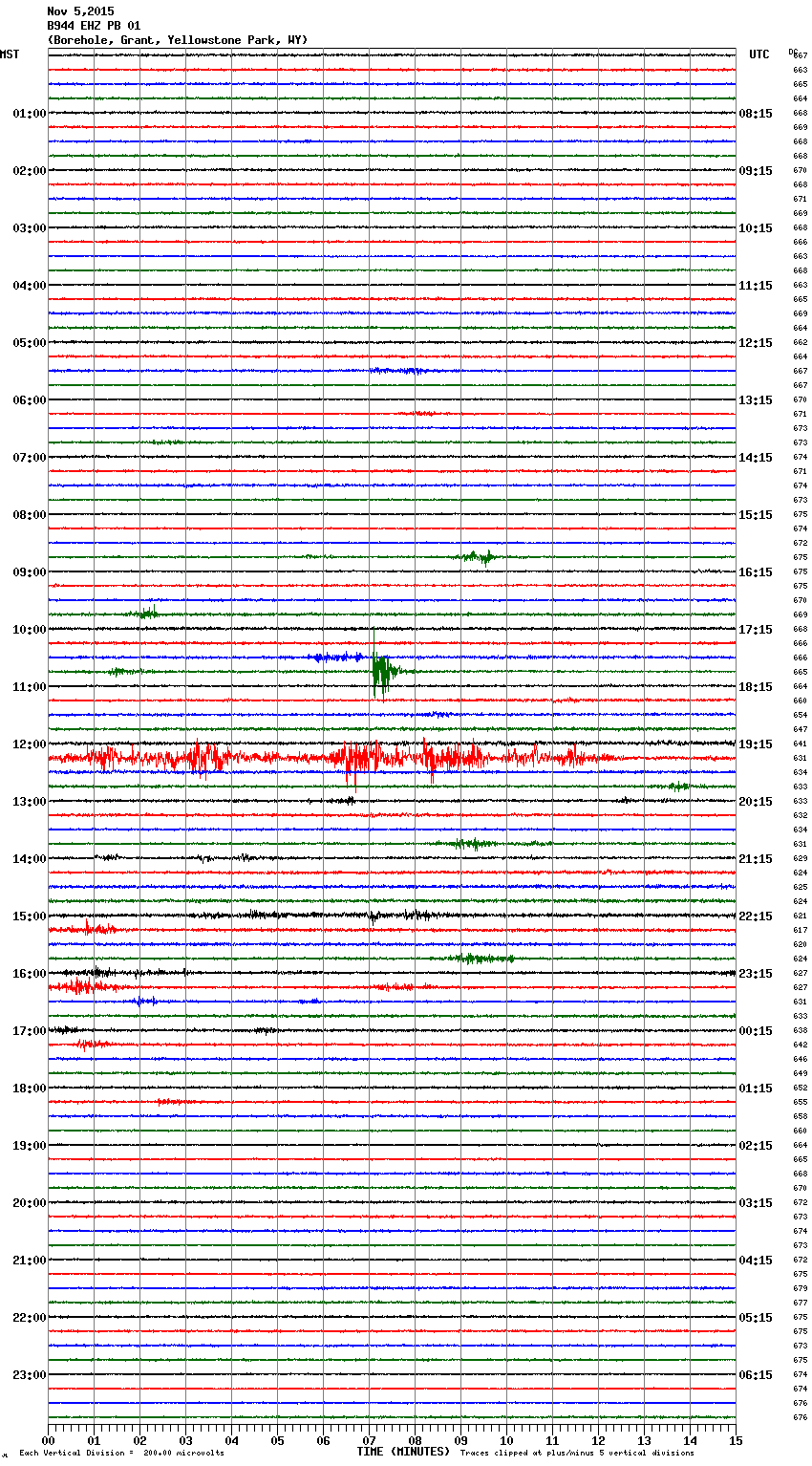Select the 09:00 MST hour label
The width and height of the screenshot is (812, 1466).
tap(29, 572)
